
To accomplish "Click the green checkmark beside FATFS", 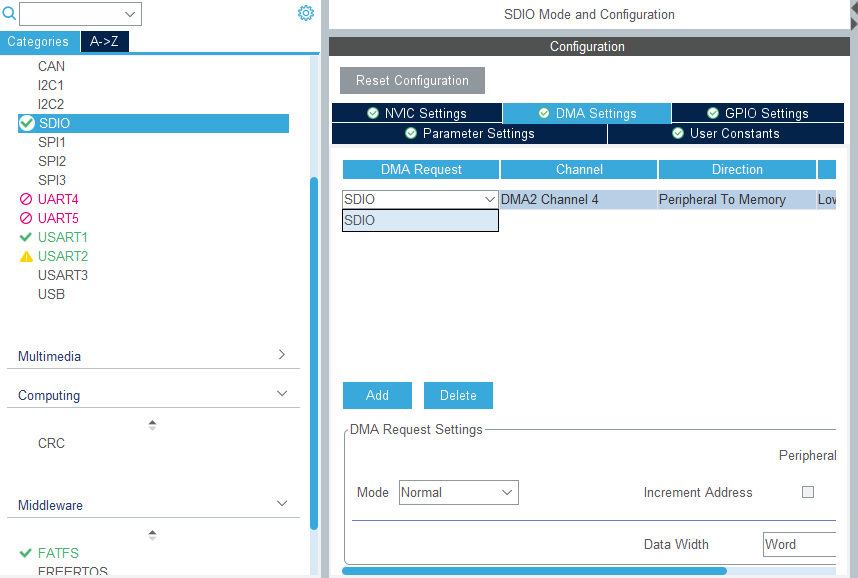I will click(26, 553).
